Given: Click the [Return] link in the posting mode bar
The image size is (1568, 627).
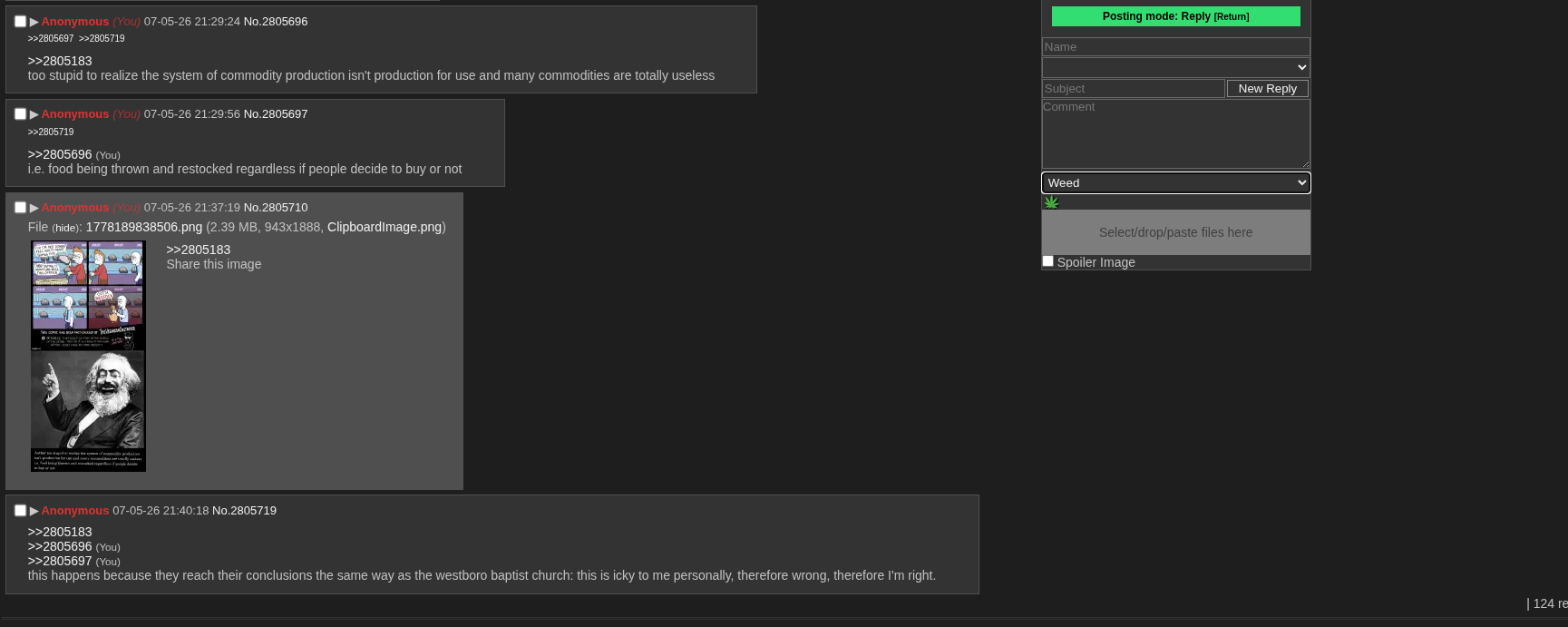Looking at the screenshot, I should pos(1232,16).
